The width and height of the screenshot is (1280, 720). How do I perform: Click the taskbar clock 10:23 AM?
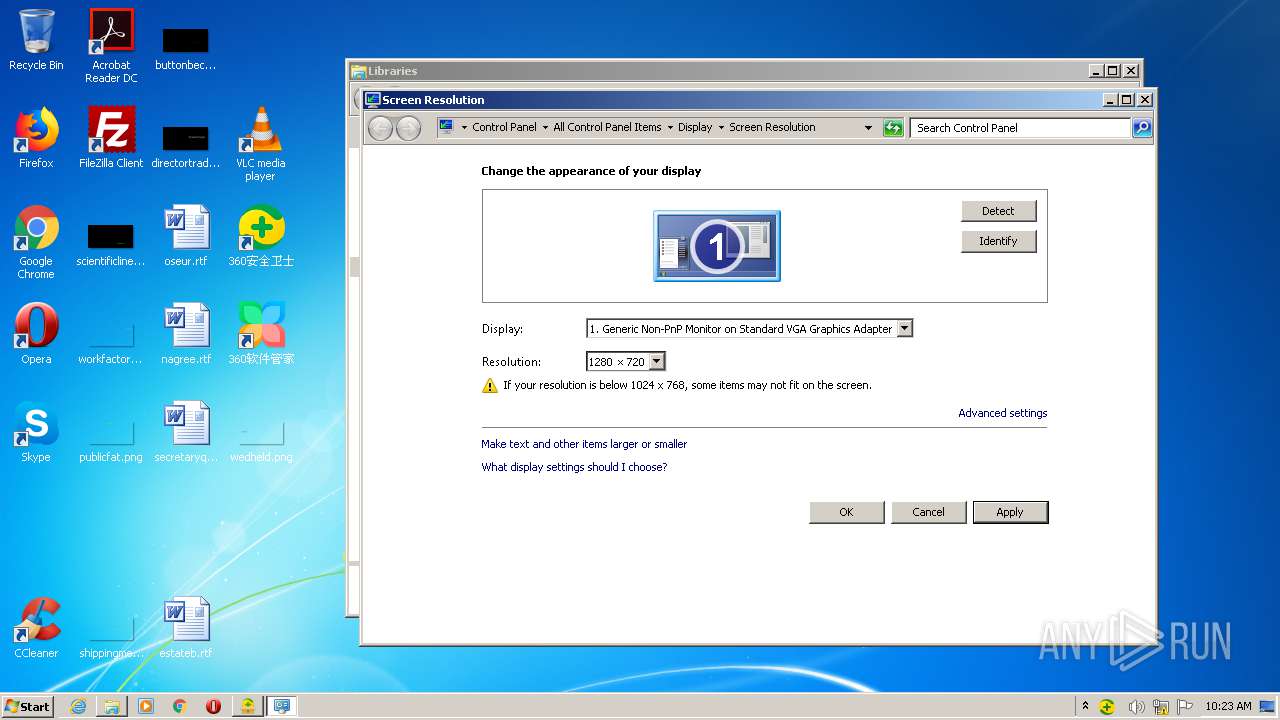tap(1228, 706)
